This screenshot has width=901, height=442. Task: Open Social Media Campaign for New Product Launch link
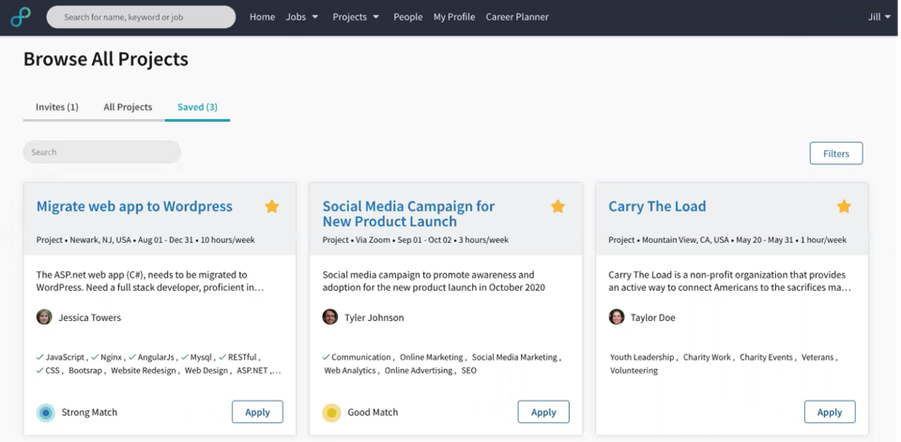pos(409,214)
